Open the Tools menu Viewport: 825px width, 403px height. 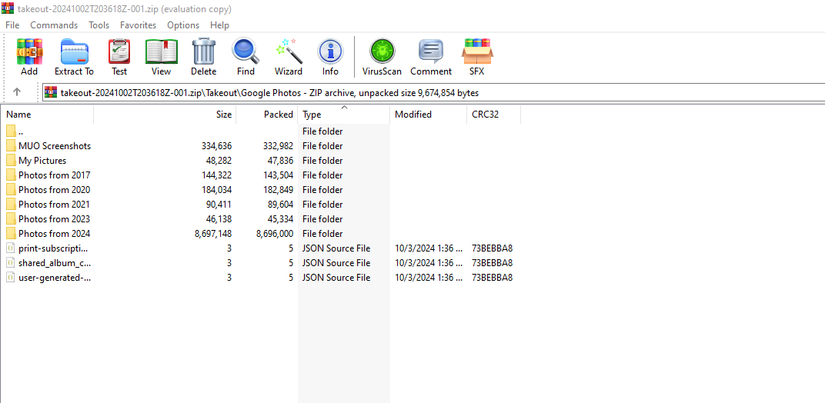[x=99, y=25]
